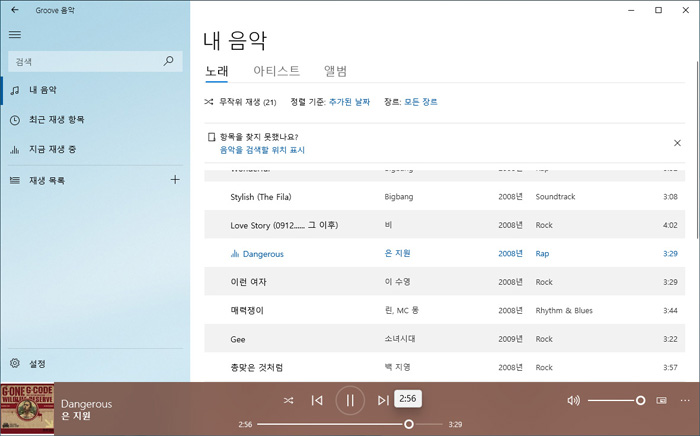700x436 pixels.
Task: Open more playback options ellipsis
Action: click(685, 400)
